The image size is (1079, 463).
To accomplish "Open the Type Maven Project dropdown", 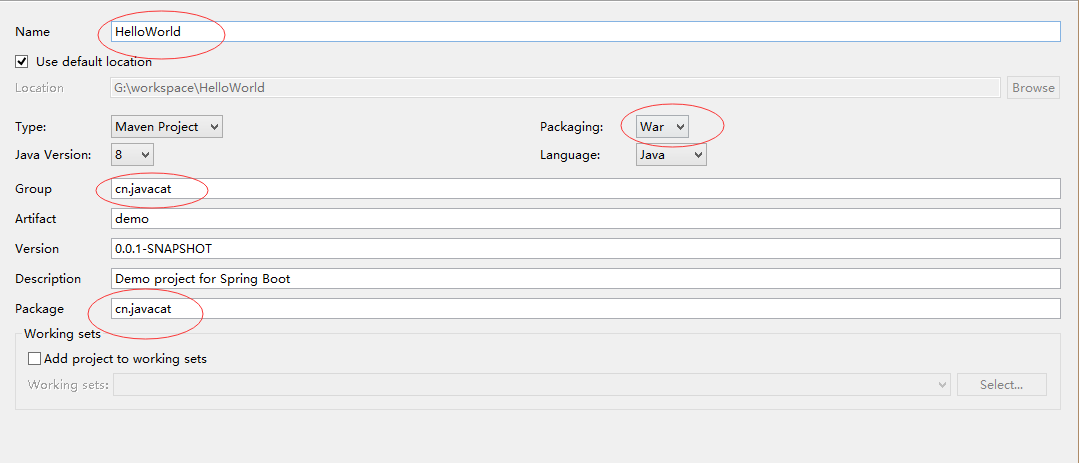I will (167, 127).
